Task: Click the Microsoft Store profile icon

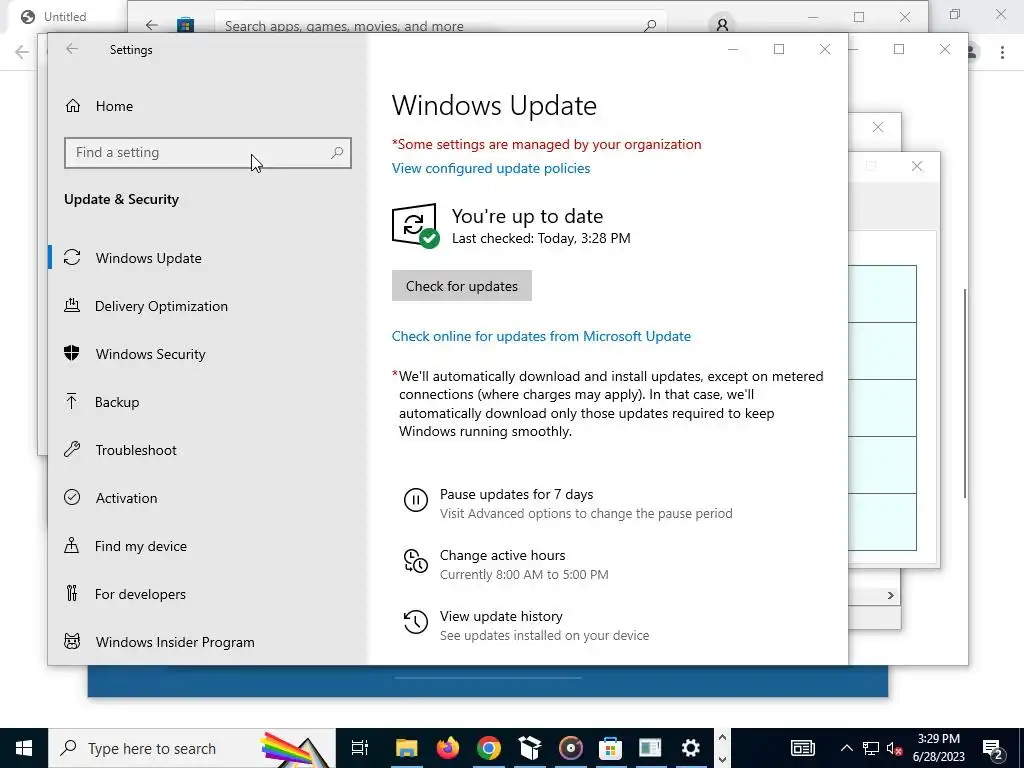Action: point(722,25)
